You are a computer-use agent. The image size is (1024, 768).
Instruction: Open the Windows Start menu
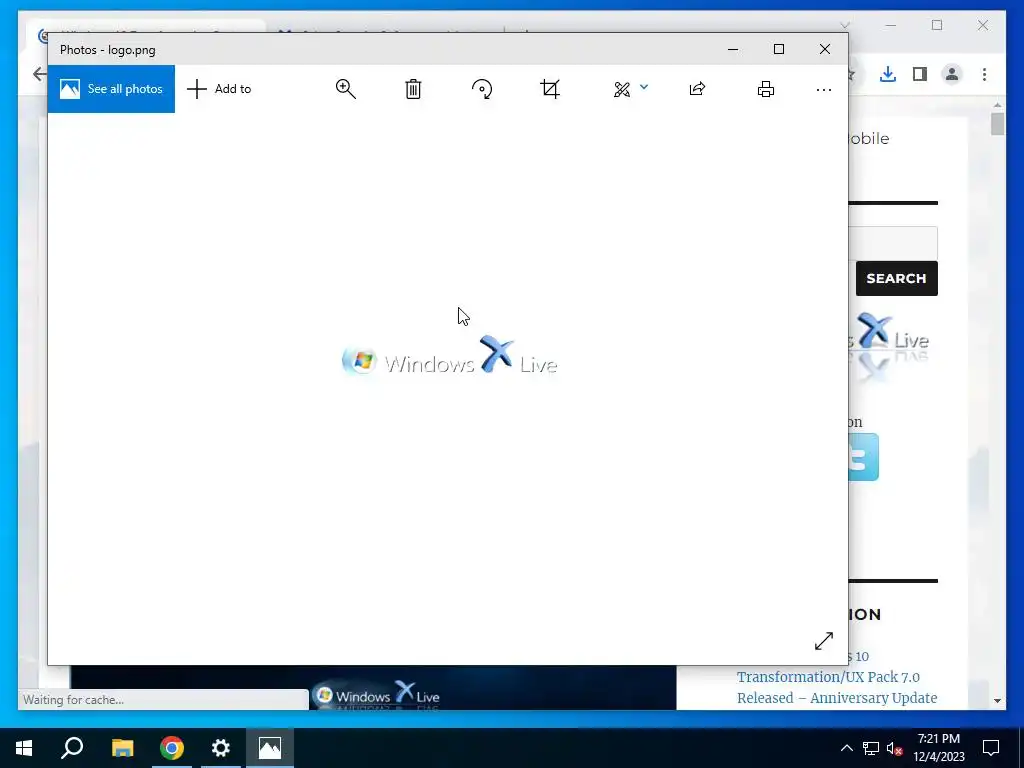(x=24, y=748)
